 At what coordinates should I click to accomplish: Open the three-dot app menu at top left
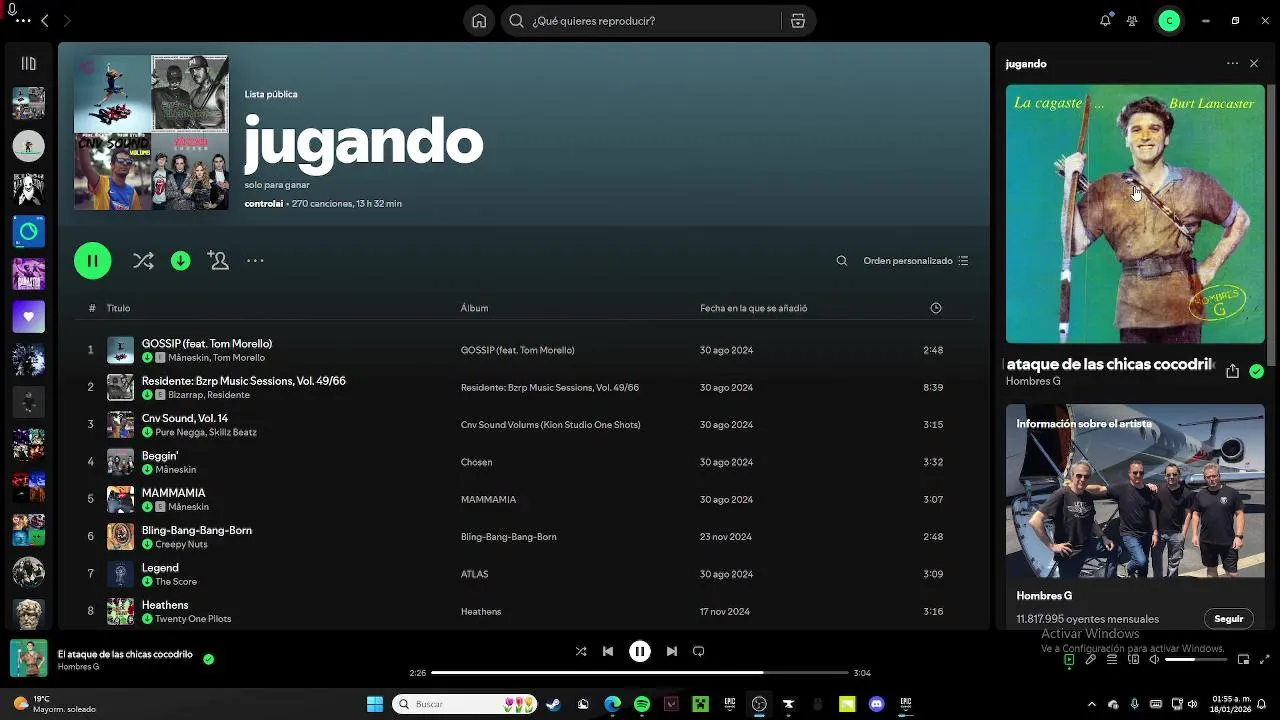click(x=23, y=21)
